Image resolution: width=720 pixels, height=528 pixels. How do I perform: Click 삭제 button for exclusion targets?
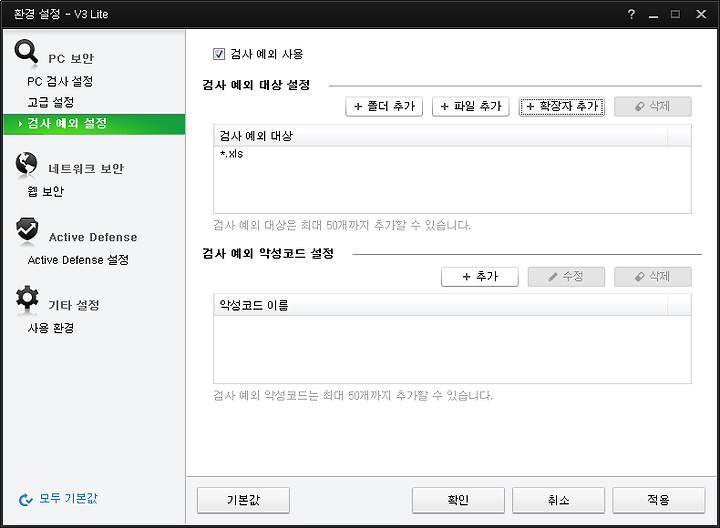[x=652, y=107]
